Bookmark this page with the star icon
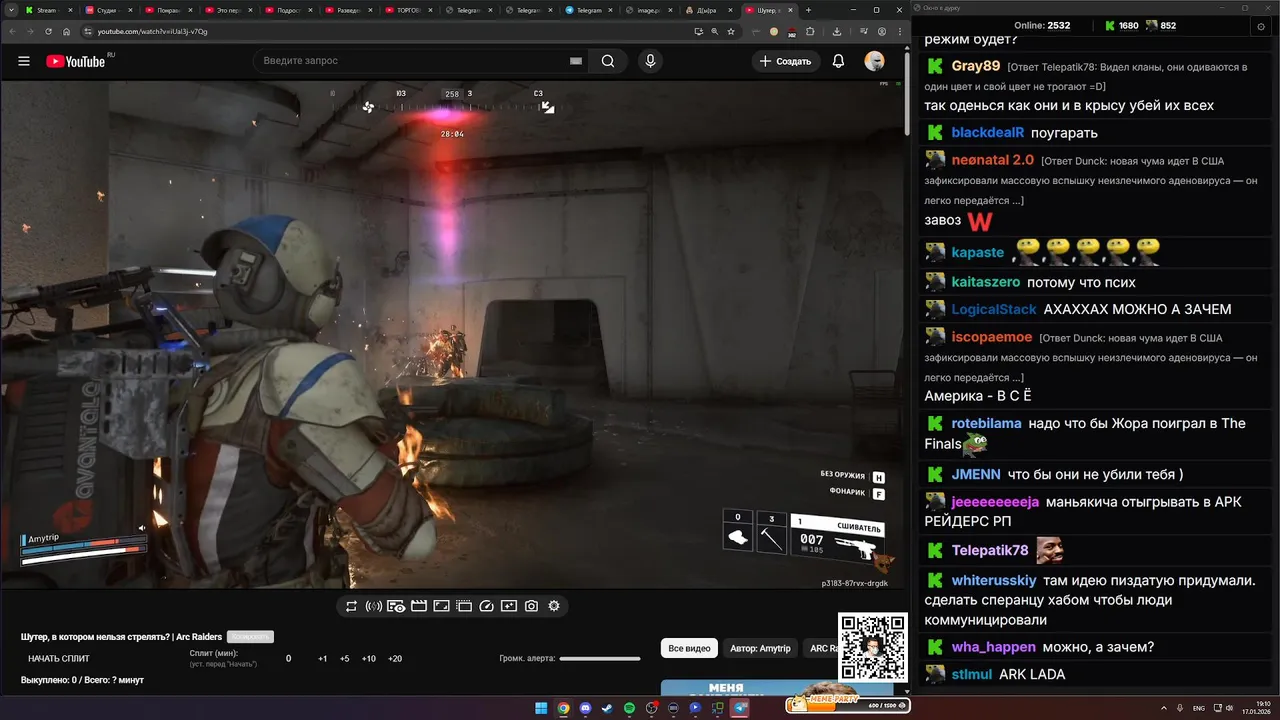The image size is (1280, 720). point(731,31)
